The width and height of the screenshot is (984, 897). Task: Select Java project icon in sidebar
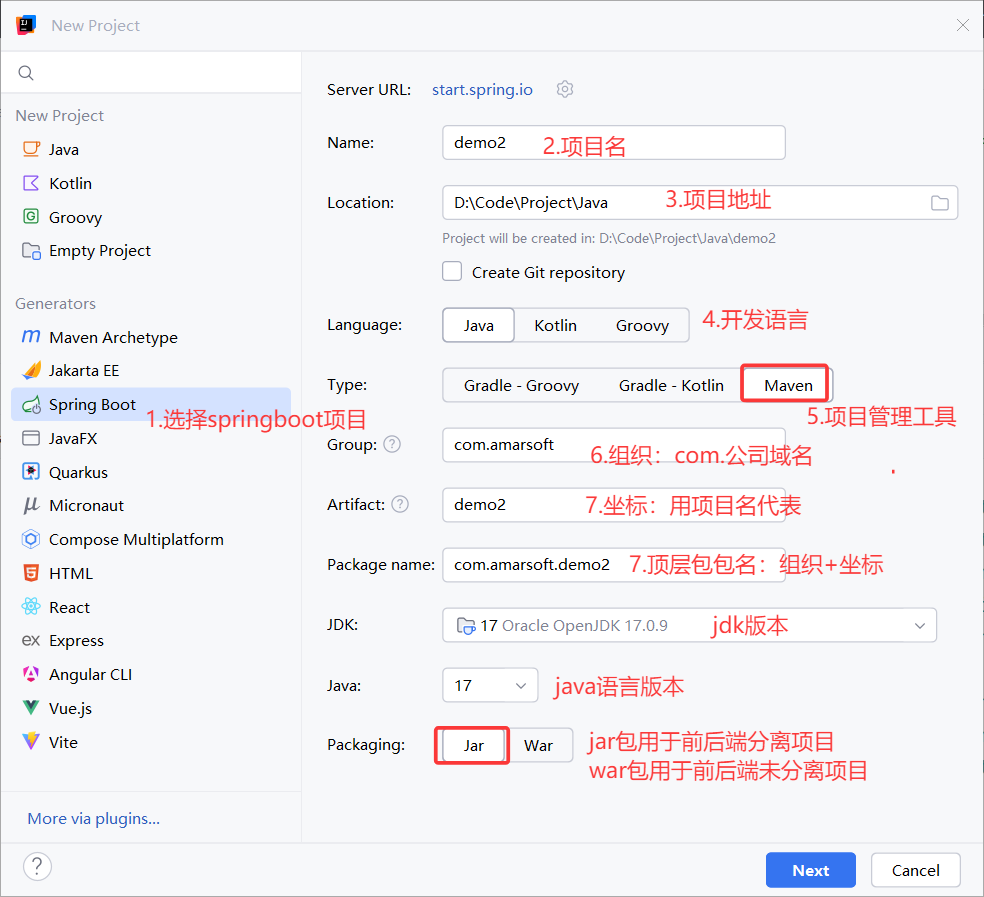31,149
